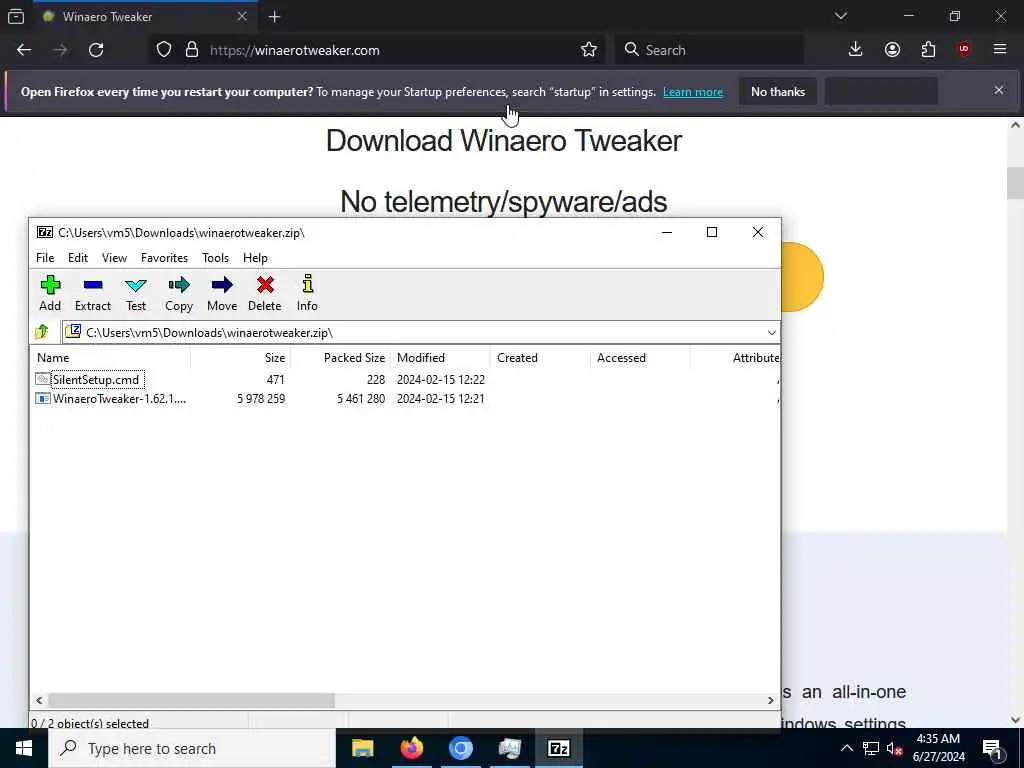Open the Firefox account icon
Image resolution: width=1024 pixels, height=768 pixels.
tap(892, 50)
